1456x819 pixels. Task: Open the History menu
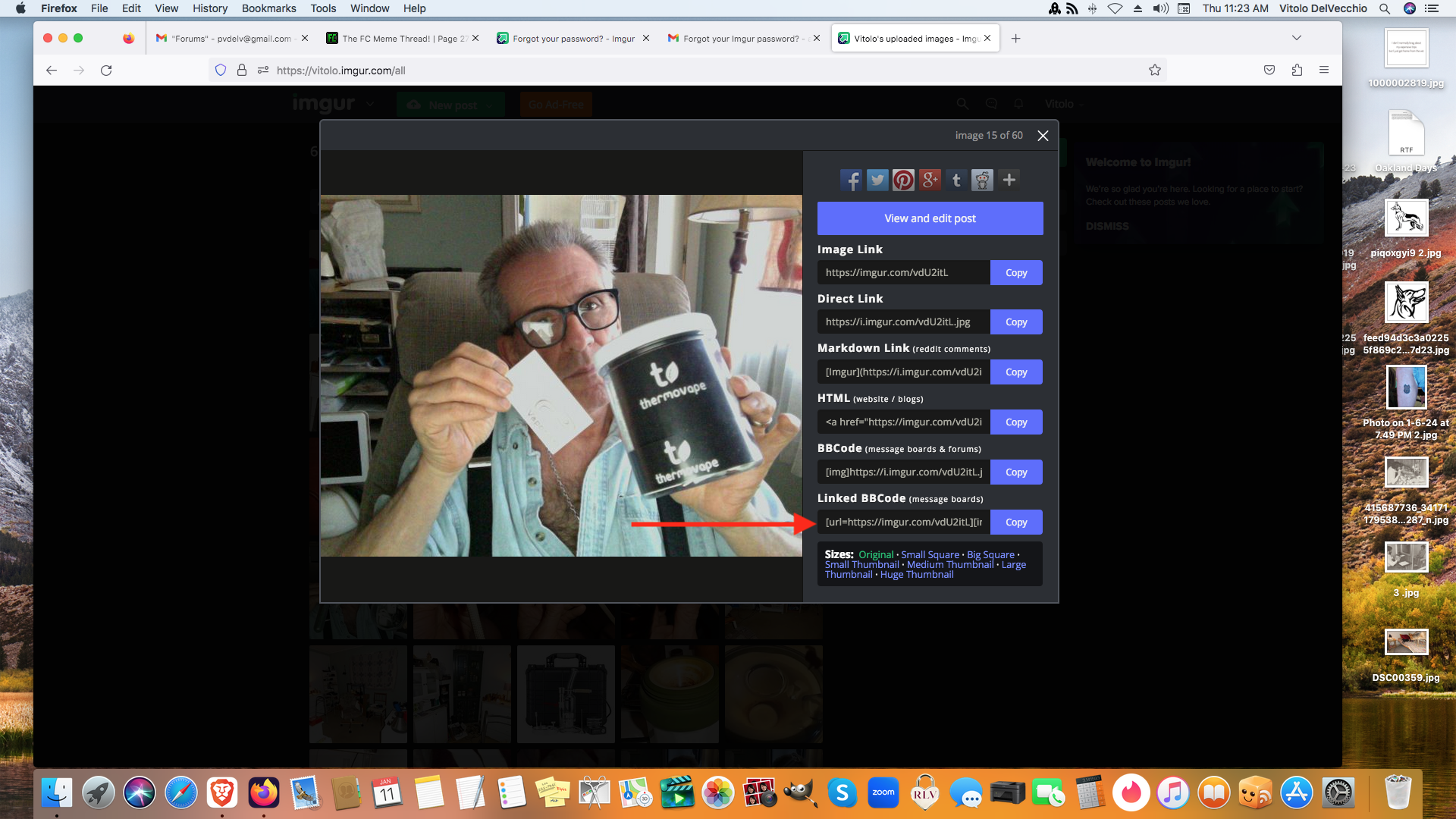210,8
